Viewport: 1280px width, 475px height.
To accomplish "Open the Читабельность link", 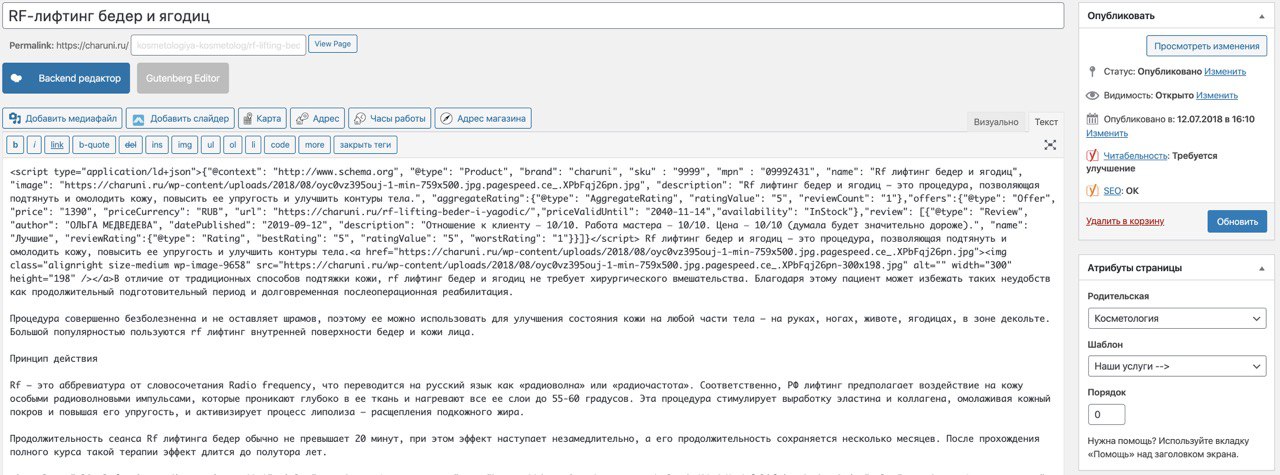I will (x=1136, y=156).
